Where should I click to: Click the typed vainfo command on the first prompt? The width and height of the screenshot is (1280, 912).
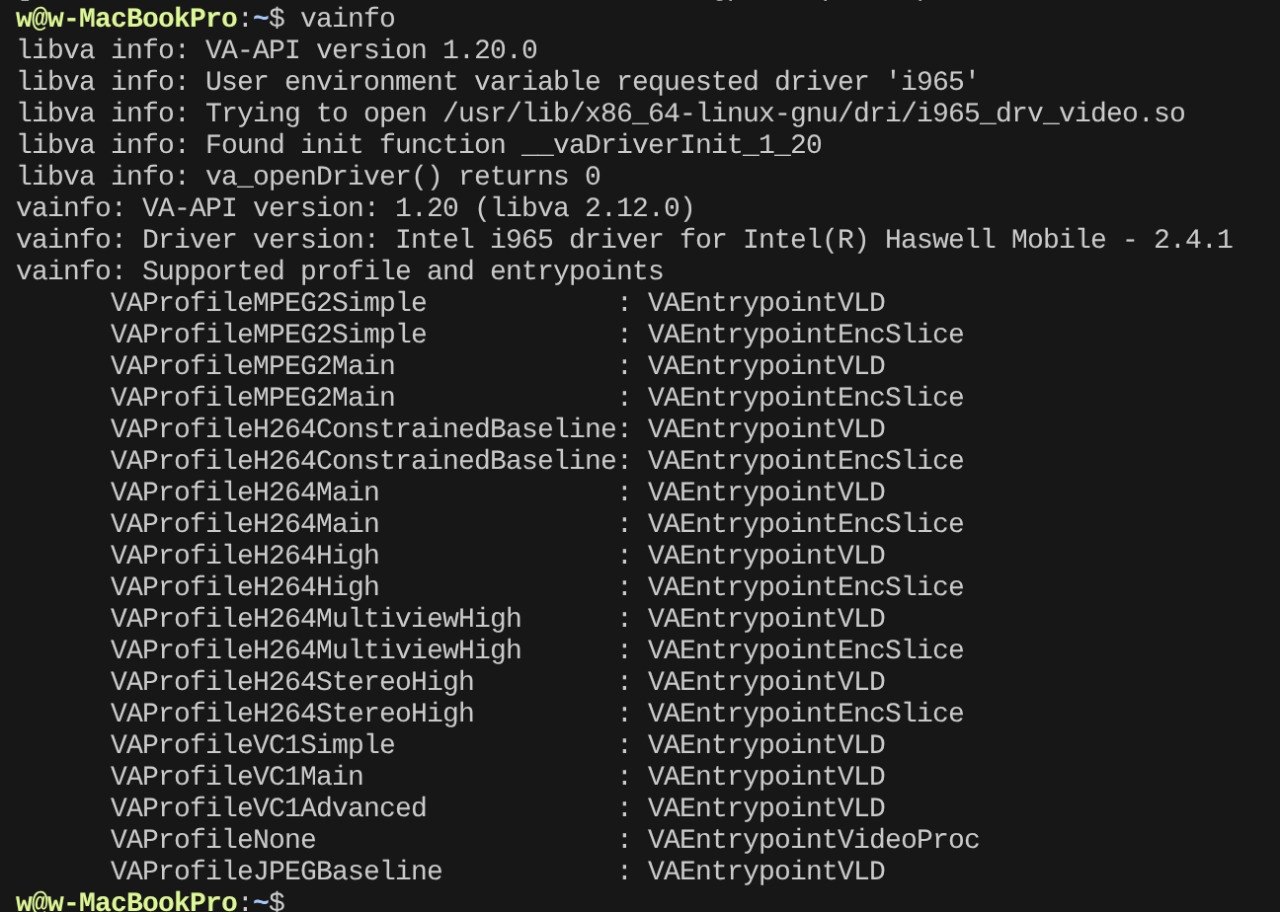pyautogui.click(x=347, y=18)
